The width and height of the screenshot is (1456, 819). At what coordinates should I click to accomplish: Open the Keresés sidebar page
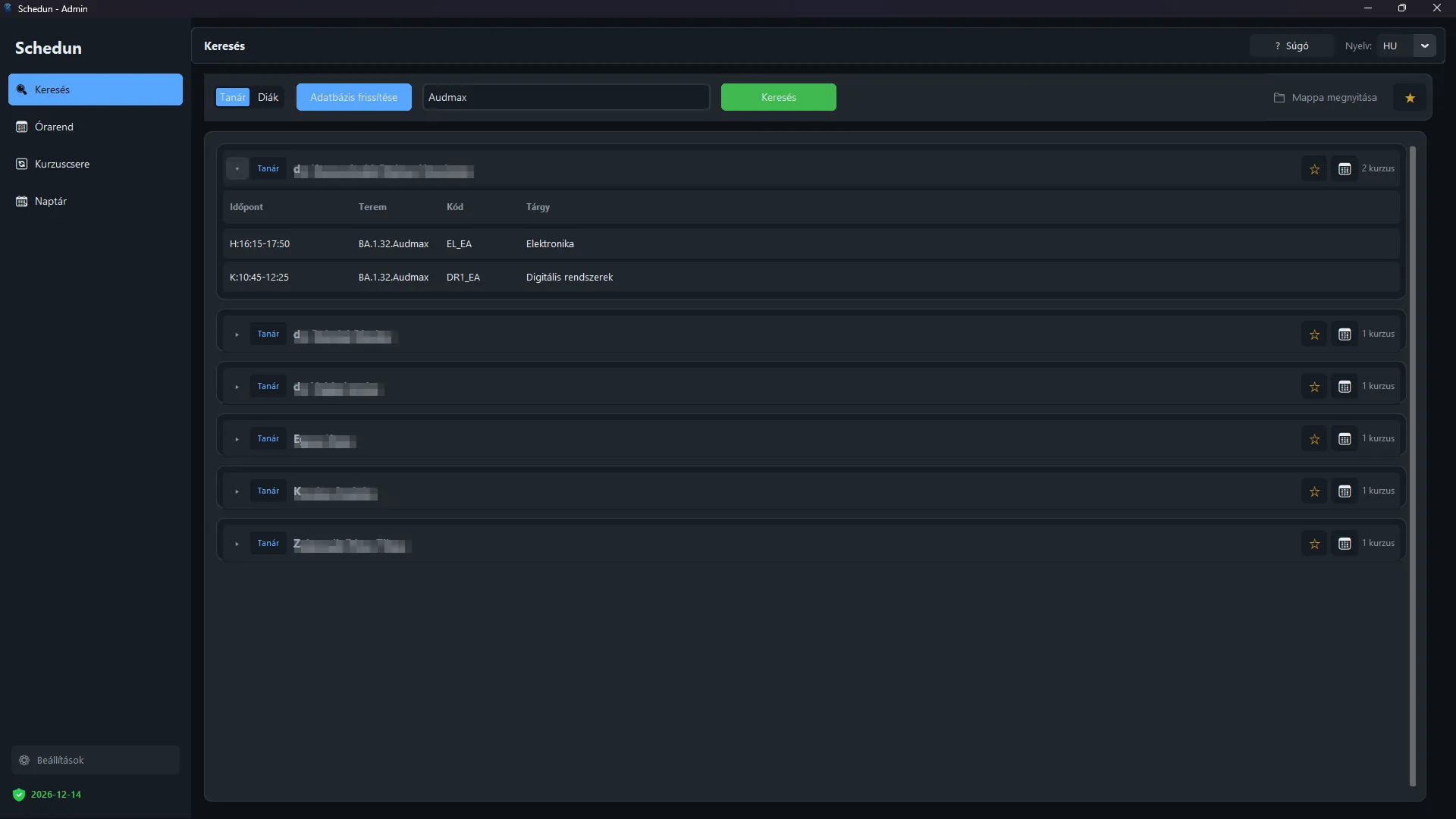point(96,89)
